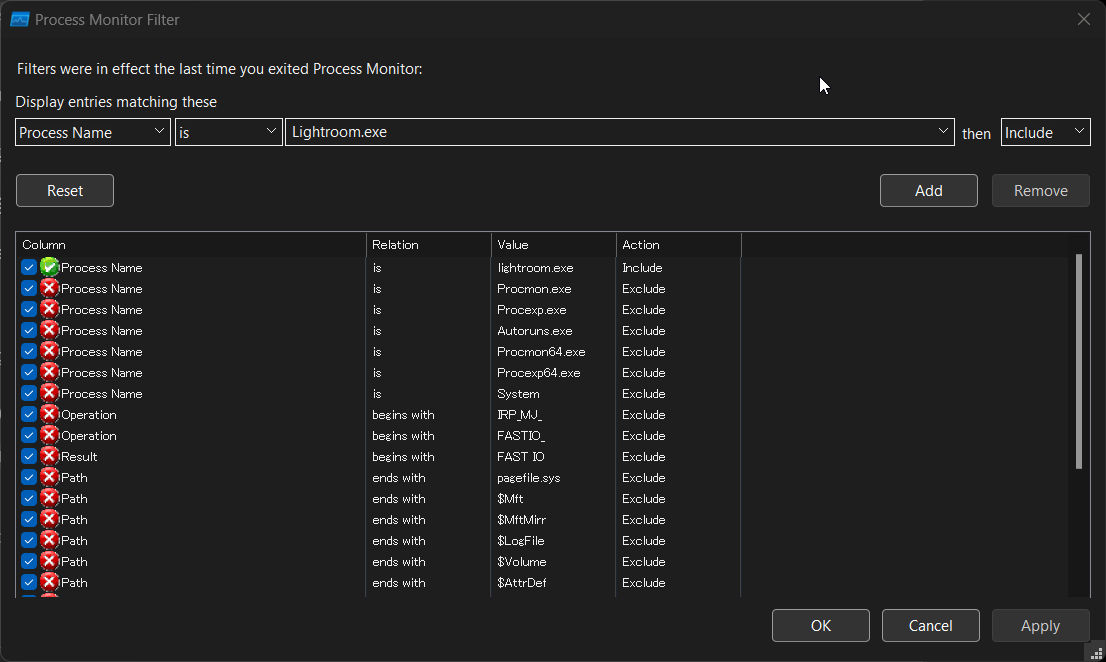
Task: Click the red exclude icon for Procmon64.exe
Action: (x=49, y=351)
